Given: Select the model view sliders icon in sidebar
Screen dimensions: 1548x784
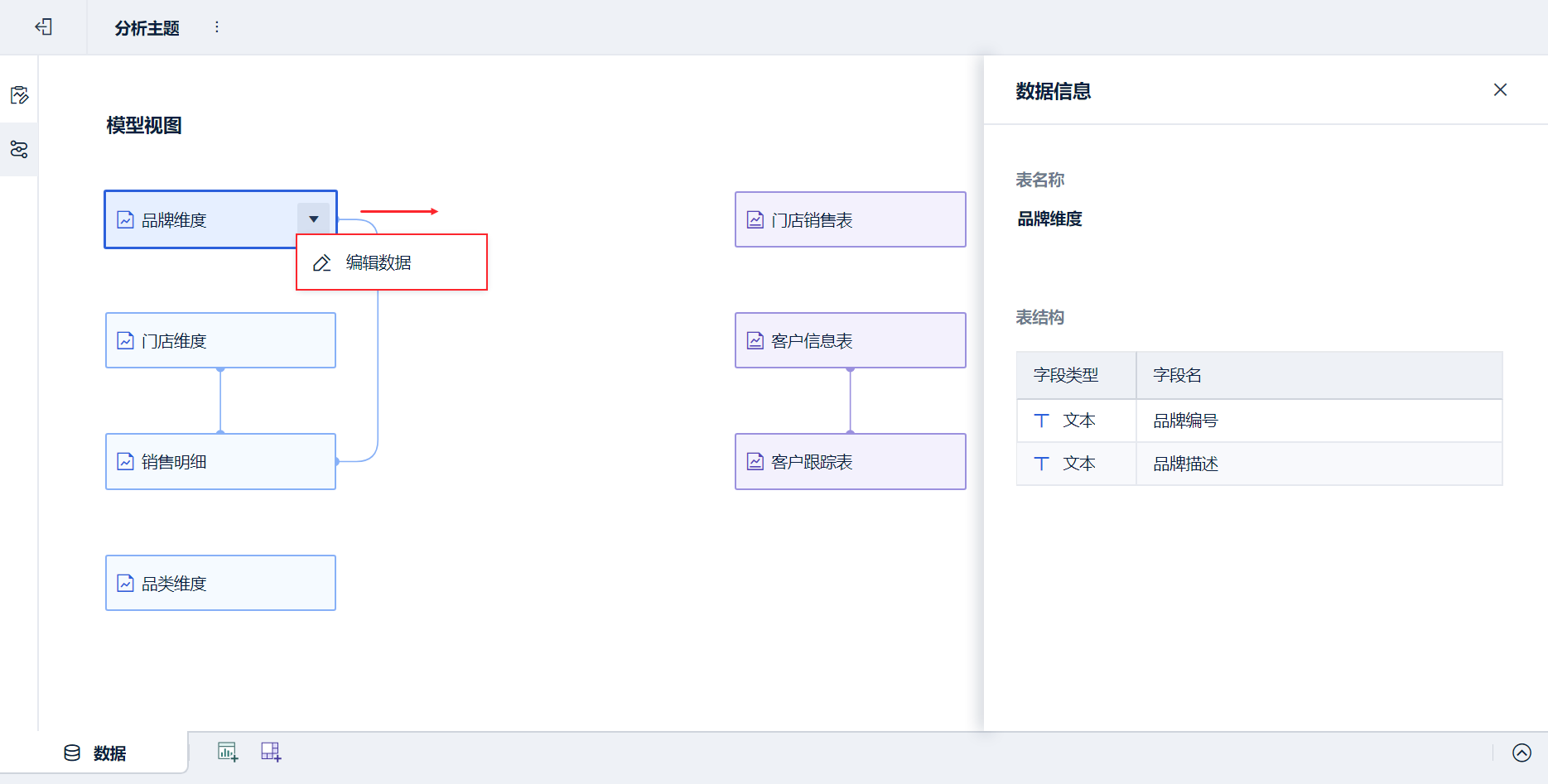Looking at the screenshot, I should (19, 150).
